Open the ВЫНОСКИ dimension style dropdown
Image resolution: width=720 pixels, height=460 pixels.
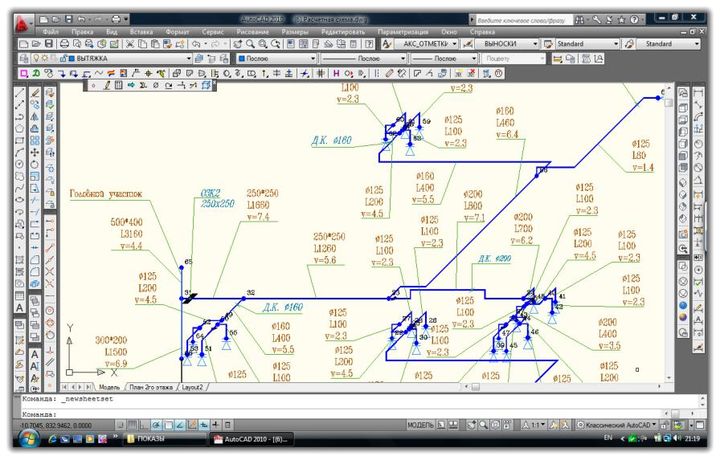(x=535, y=44)
